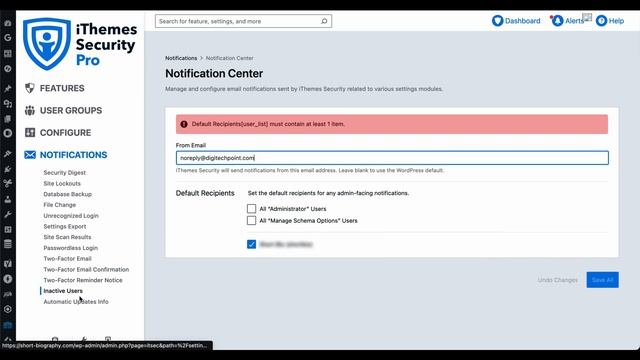Open the Posts pin icon in admin sidebar
Image resolution: width=640 pixels, height=360 pixels.
coord(8,88)
